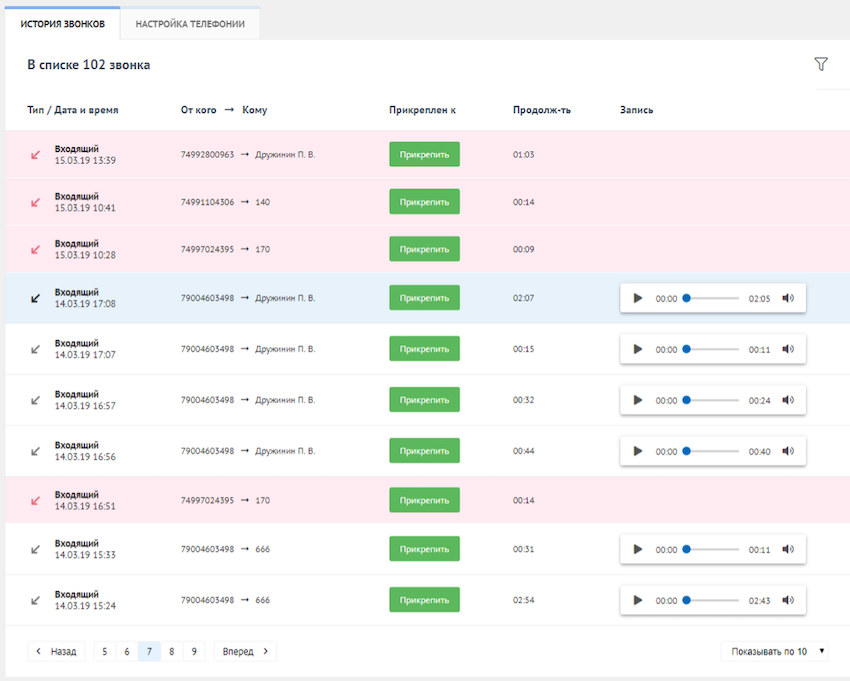This screenshot has width=850, height=681.
Task: Mute audio of the 14.03.19 17:08 recording
Action: 788,298
